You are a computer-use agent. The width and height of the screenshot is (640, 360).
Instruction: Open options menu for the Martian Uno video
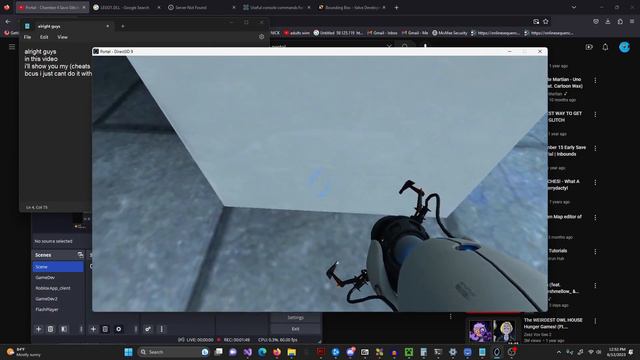(x=595, y=80)
